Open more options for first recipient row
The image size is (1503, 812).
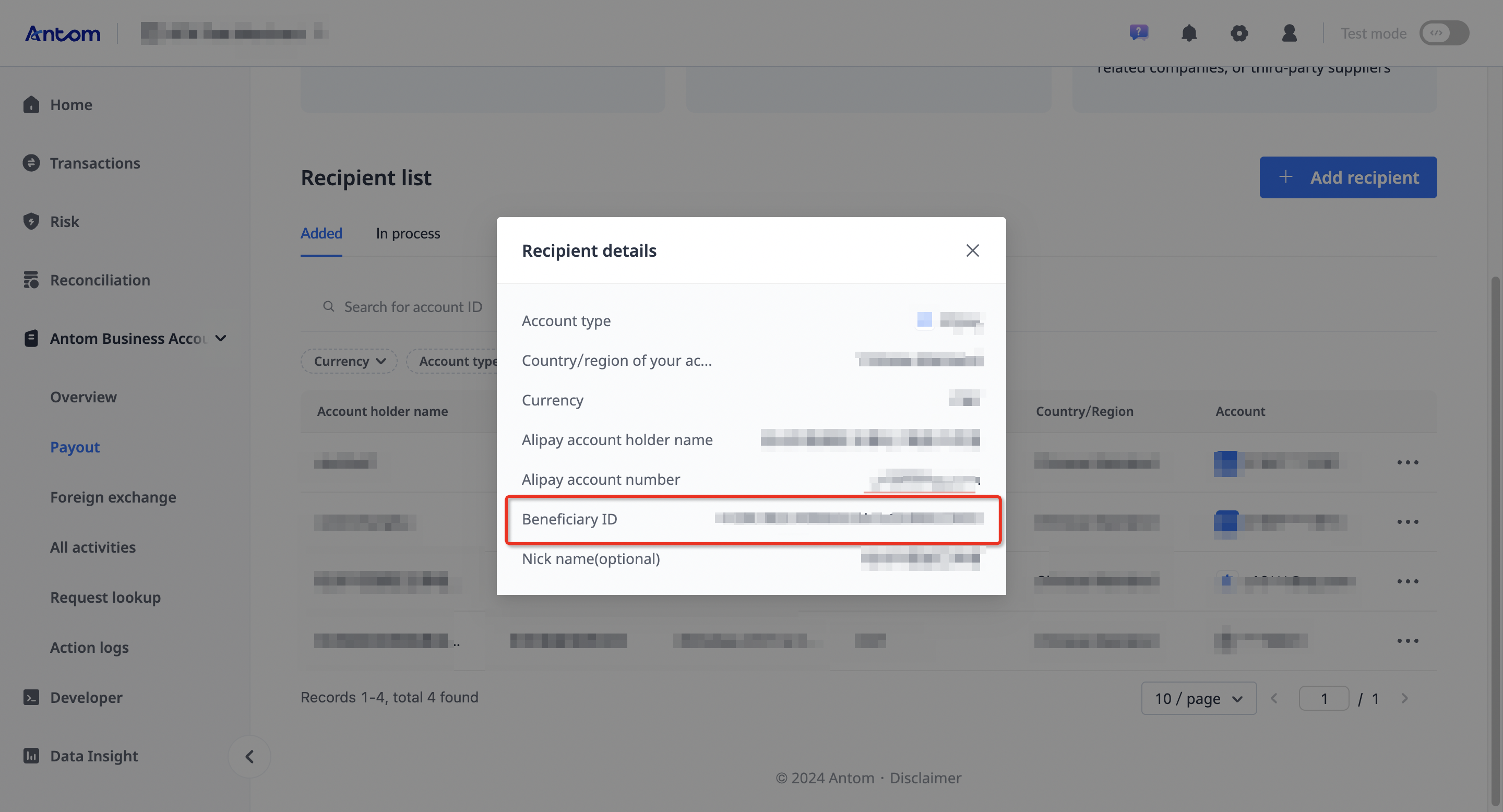click(x=1407, y=462)
